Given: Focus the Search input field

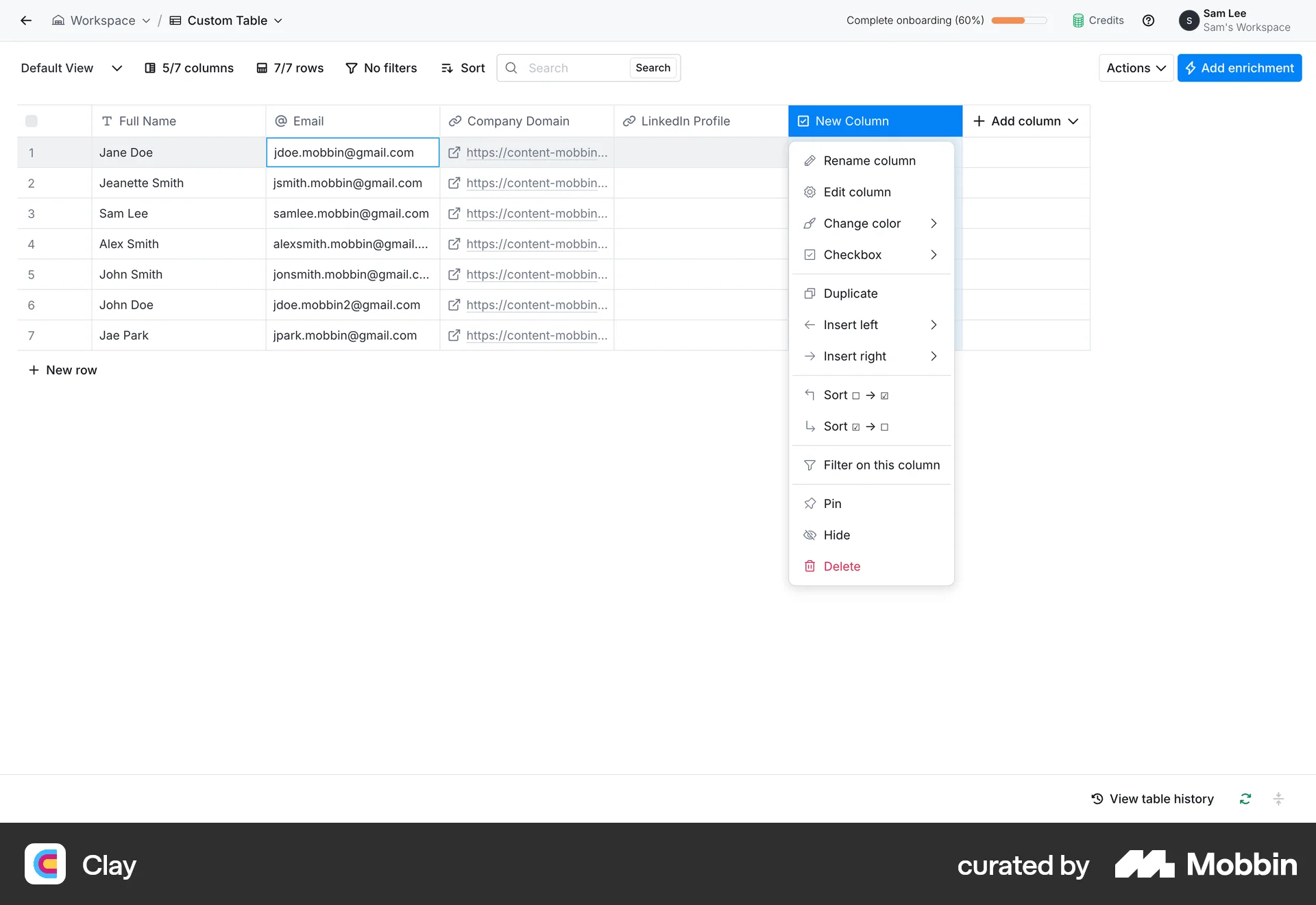Looking at the screenshot, I should (x=574, y=68).
